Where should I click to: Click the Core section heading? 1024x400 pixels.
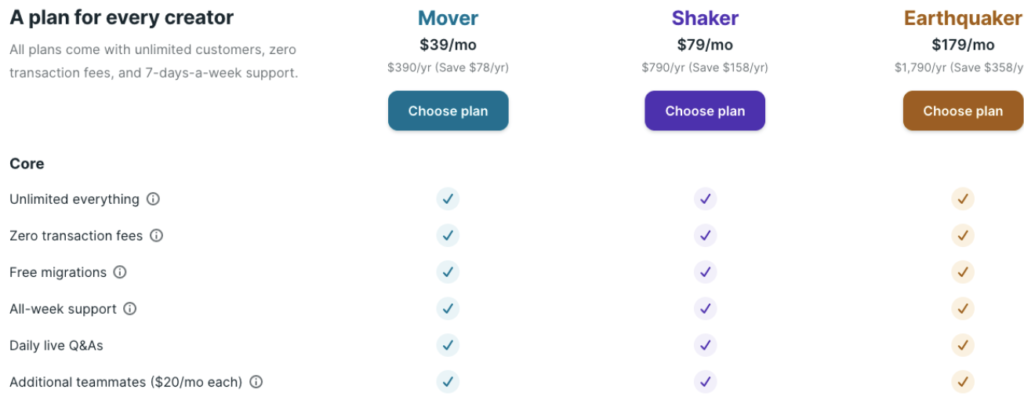tap(27, 163)
